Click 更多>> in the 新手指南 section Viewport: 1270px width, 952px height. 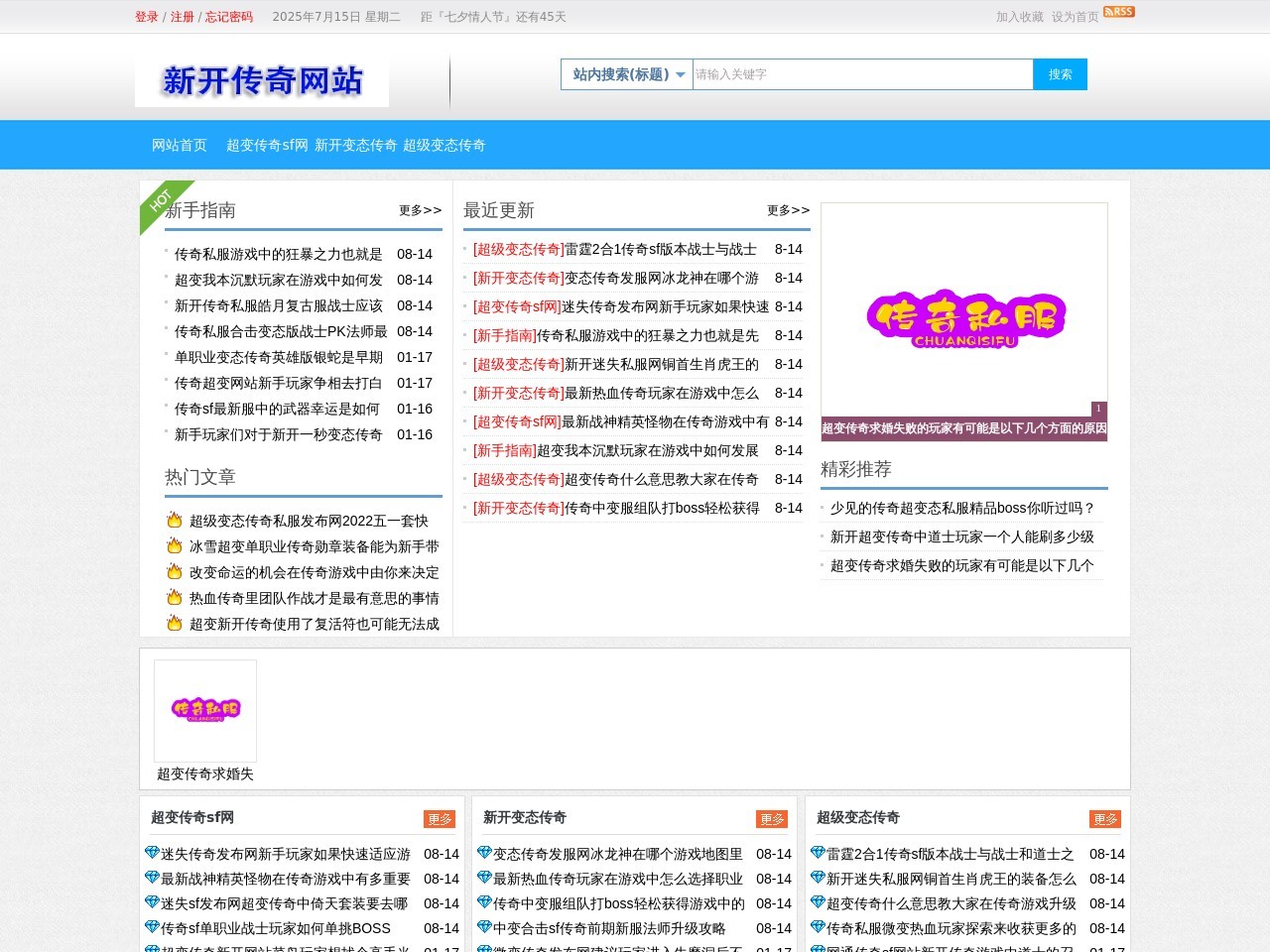[x=421, y=210]
